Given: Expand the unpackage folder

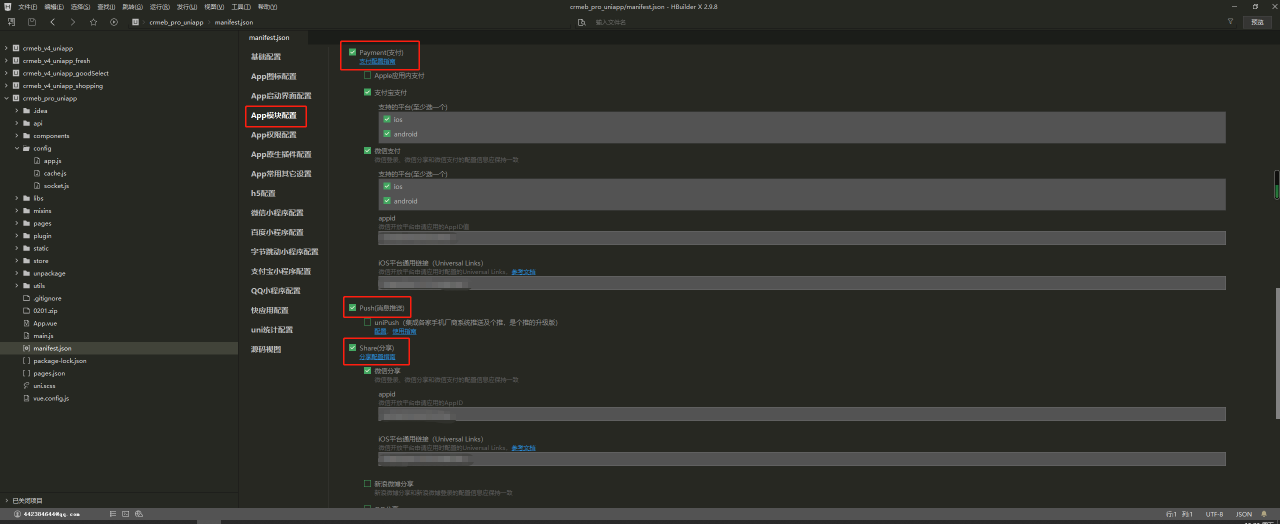Looking at the screenshot, I should pyautogui.click(x=17, y=273).
